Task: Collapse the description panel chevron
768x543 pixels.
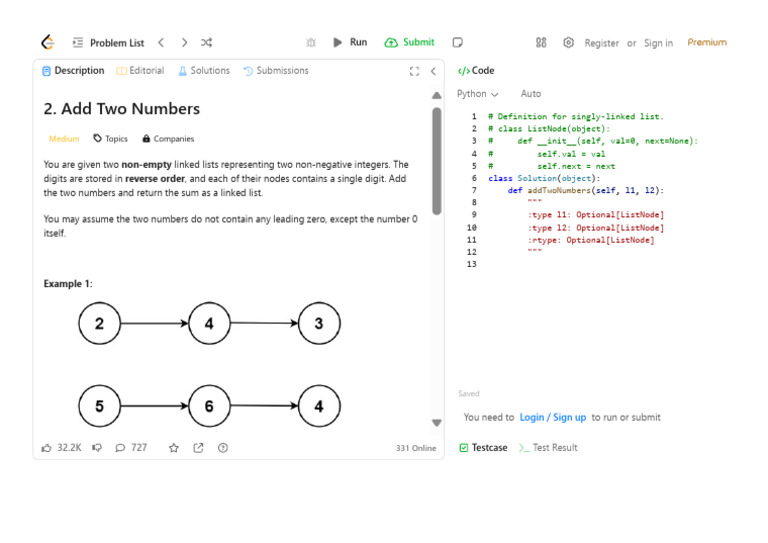Action: (433, 71)
